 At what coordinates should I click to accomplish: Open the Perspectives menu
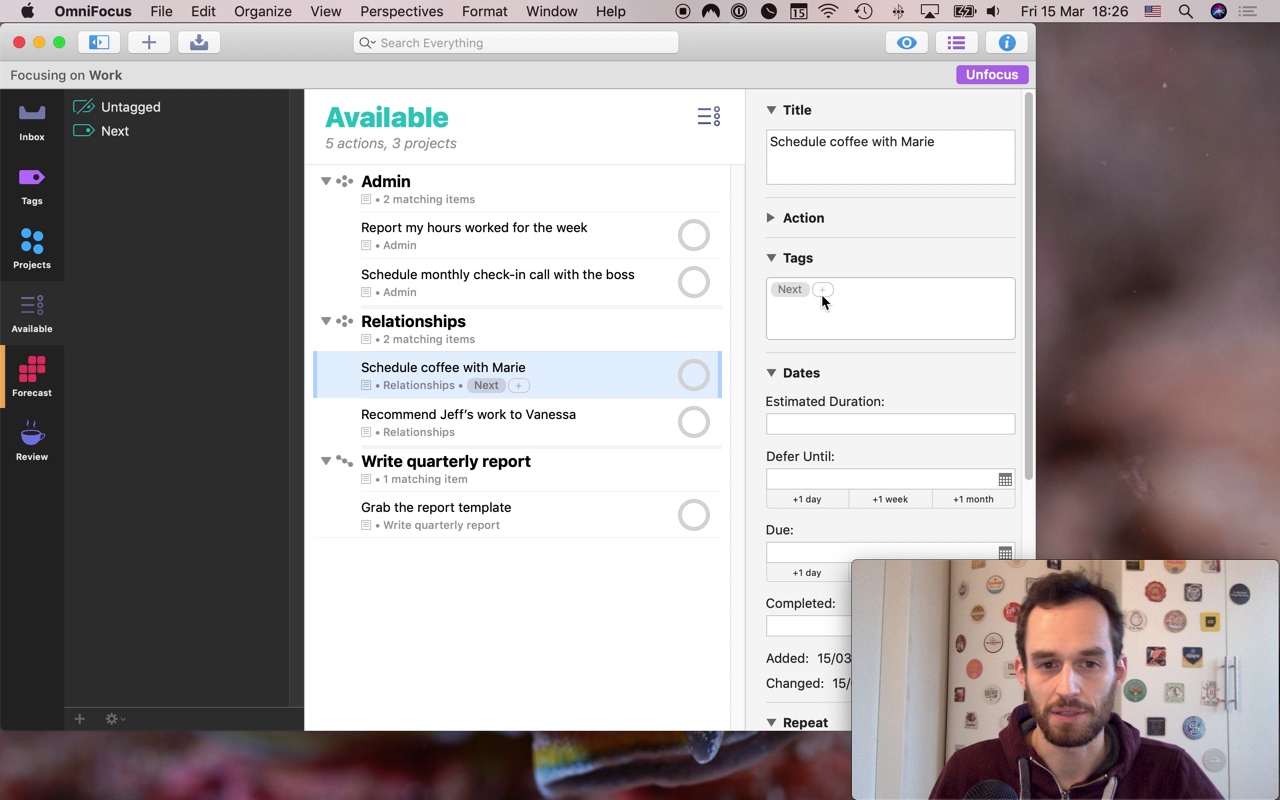401,11
